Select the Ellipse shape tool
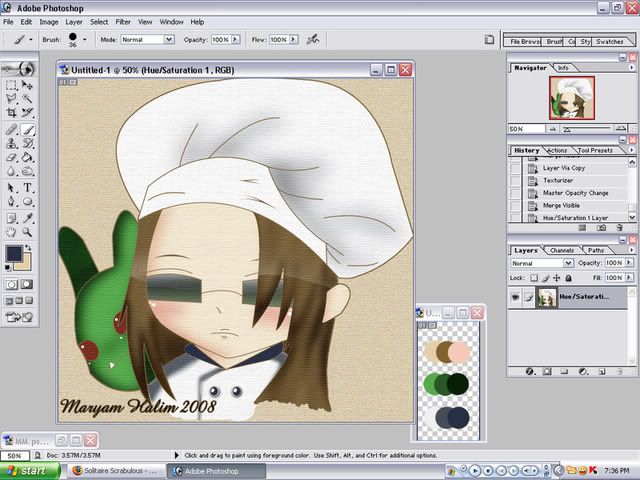640x480 pixels. point(27,201)
